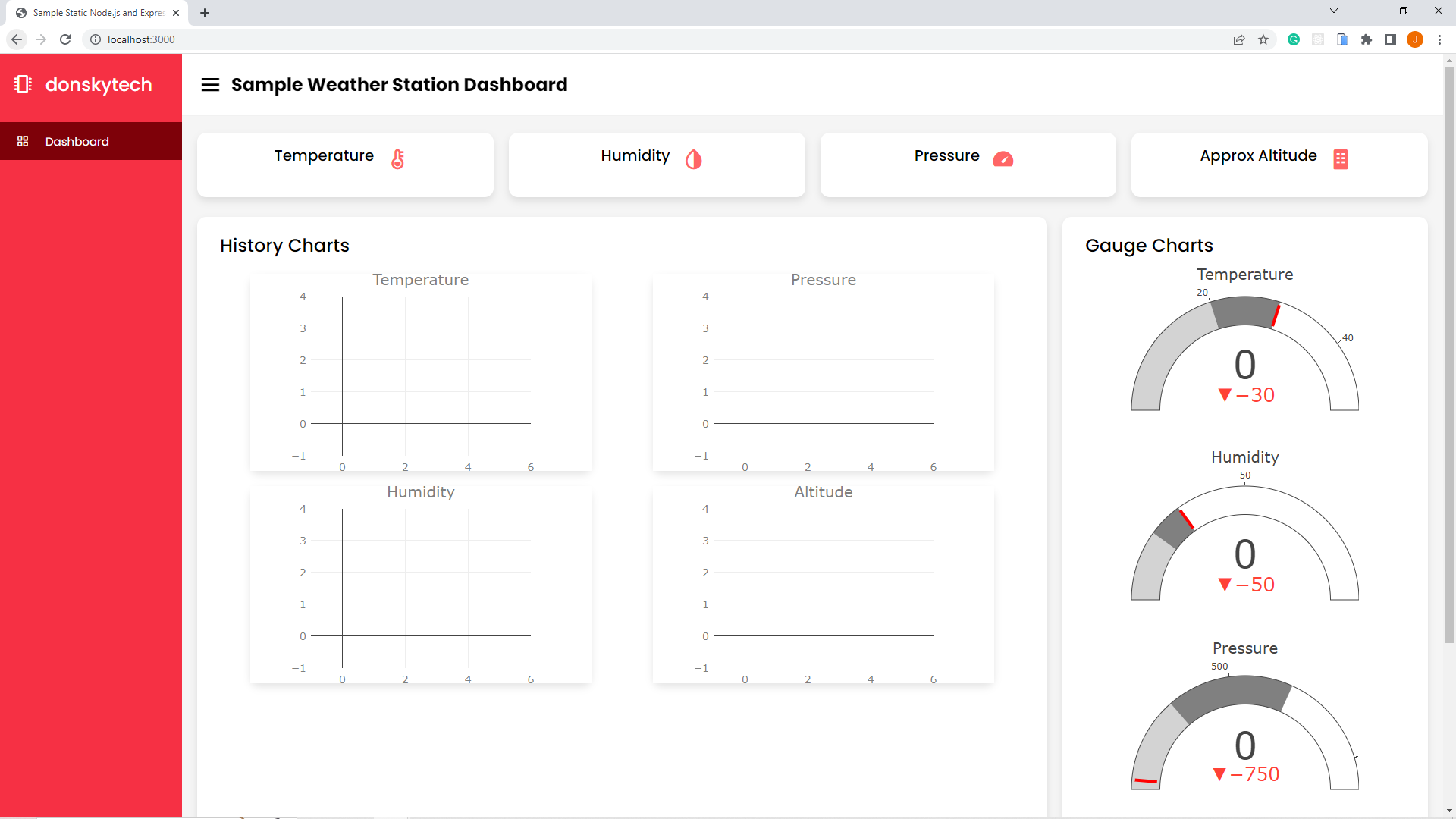This screenshot has height=819, width=1456.
Task: Open the Extensions puzzle icon
Action: coord(1367,39)
